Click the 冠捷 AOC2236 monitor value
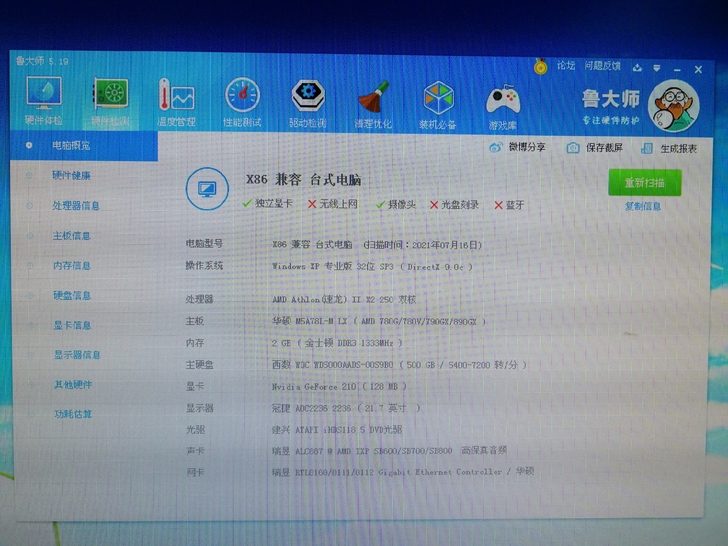 (x=346, y=408)
